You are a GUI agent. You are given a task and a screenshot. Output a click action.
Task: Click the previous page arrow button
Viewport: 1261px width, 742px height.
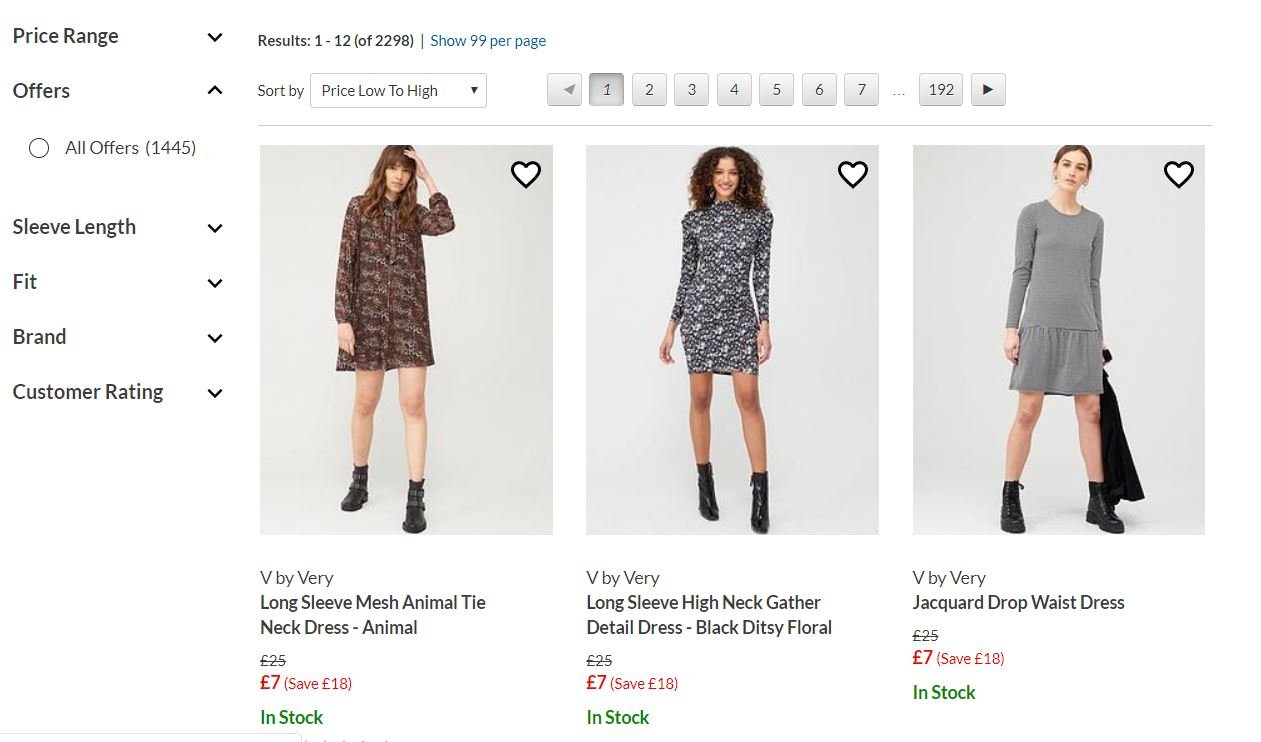tap(565, 90)
